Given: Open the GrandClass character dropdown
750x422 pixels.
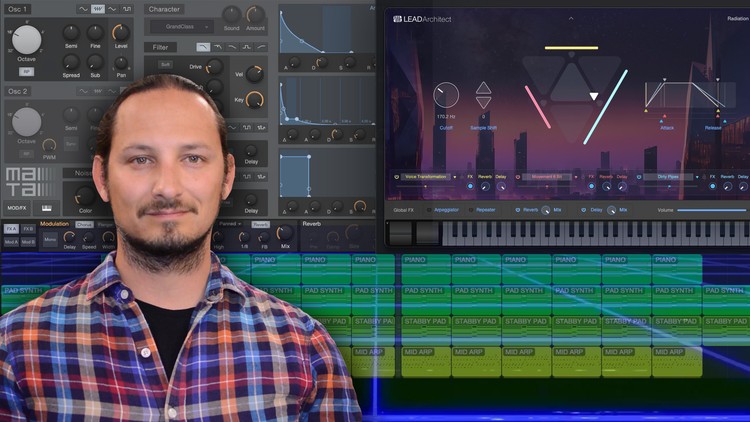Looking at the screenshot, I should [x=180, y=27].
